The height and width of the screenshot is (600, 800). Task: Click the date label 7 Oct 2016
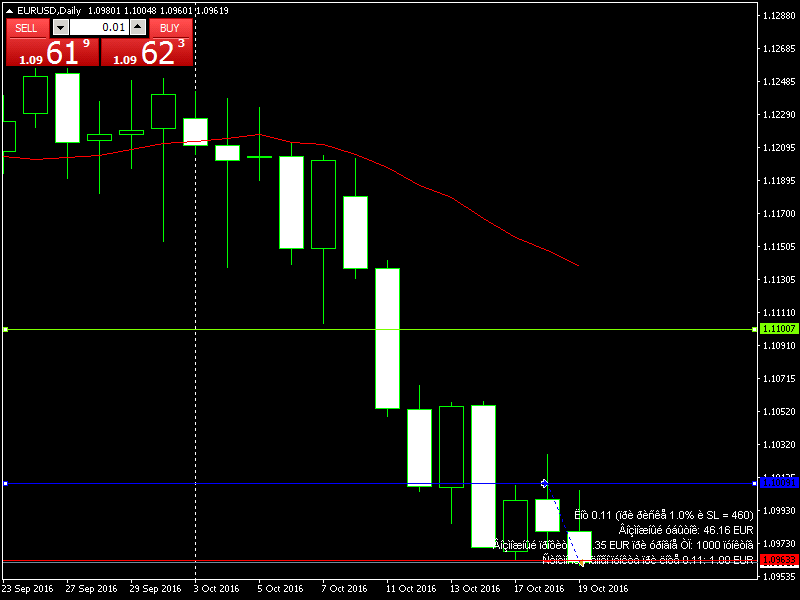344,588
